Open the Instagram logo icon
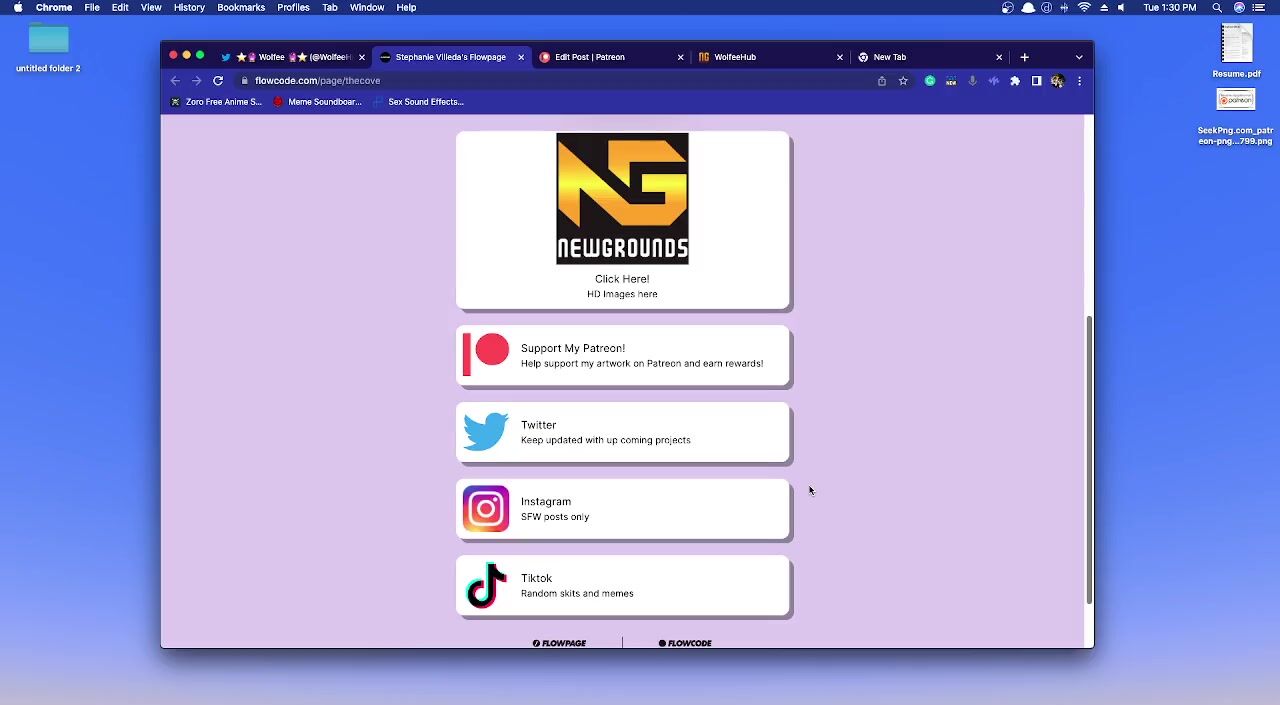Screen dimensions: 1280x705 pos(486,509)
